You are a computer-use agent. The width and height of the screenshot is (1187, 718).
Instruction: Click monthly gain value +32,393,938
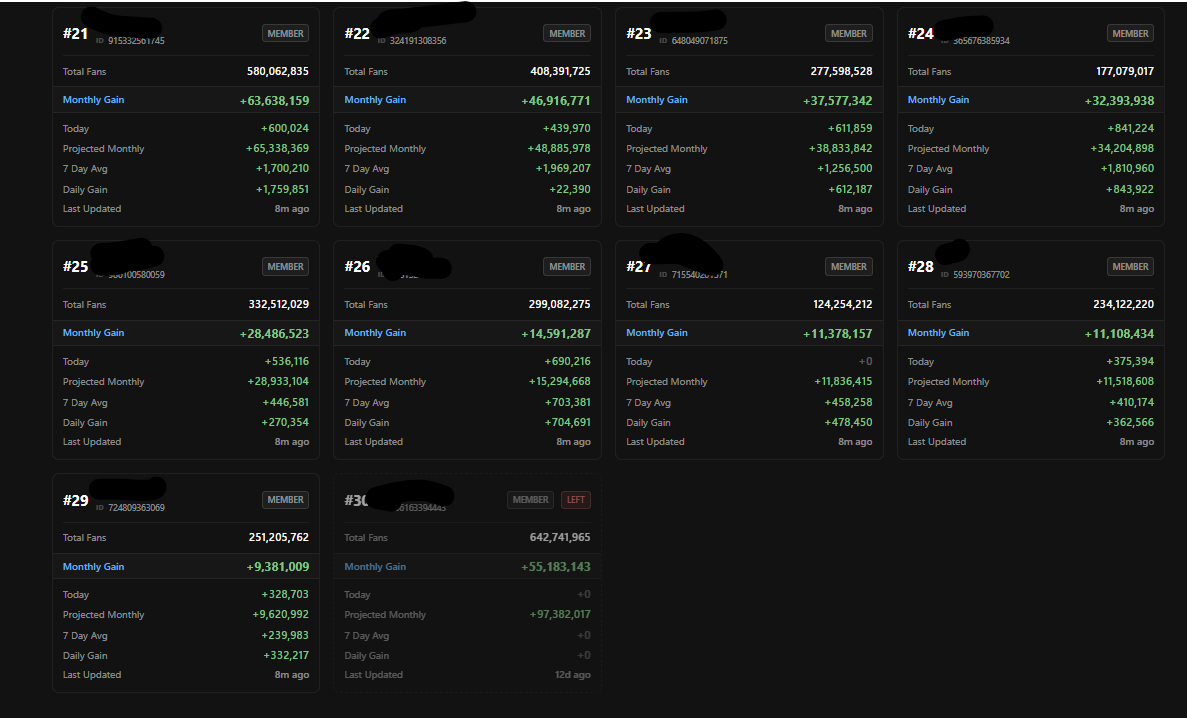[1119, 101]
